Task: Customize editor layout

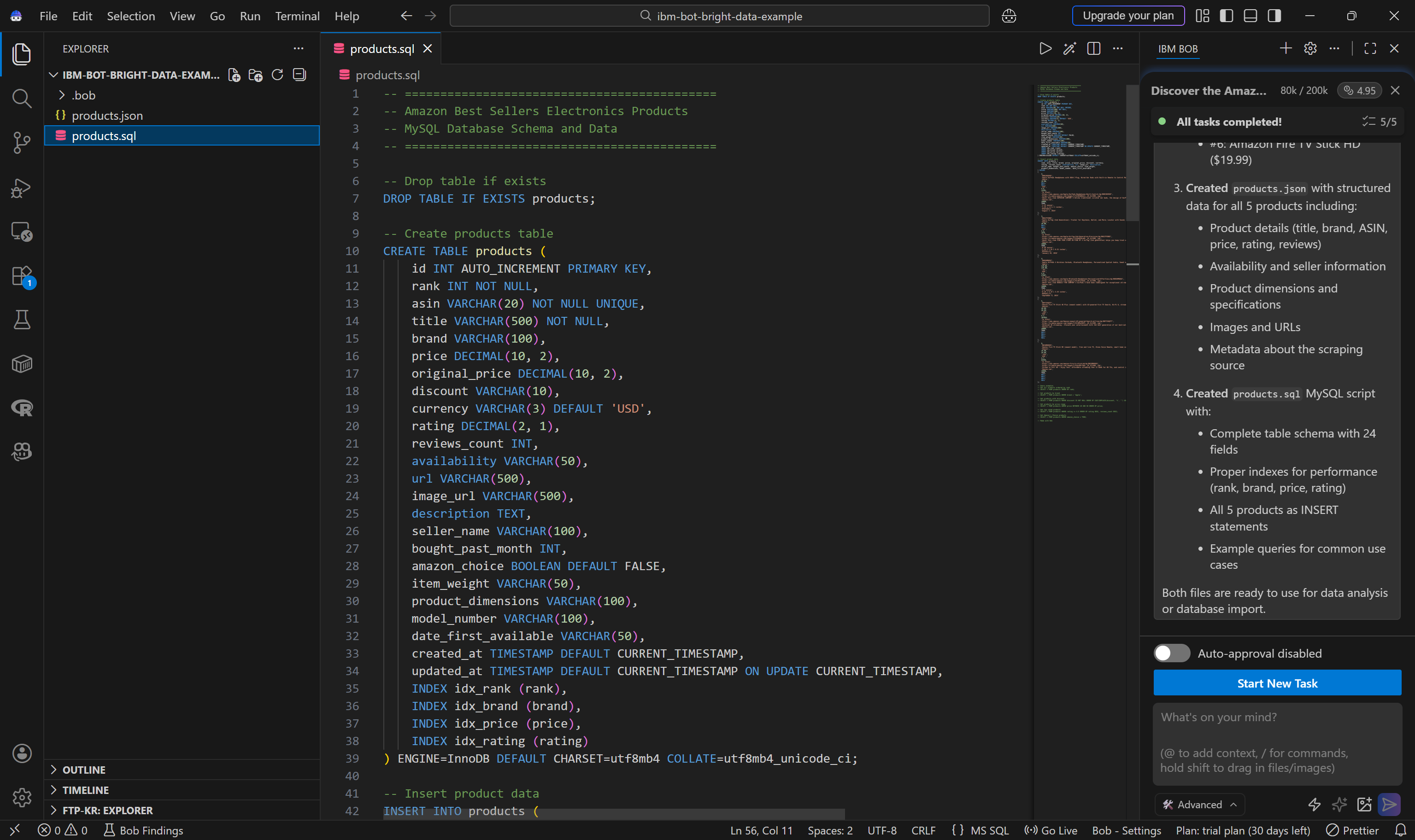Action: [x=1202, y=16]
